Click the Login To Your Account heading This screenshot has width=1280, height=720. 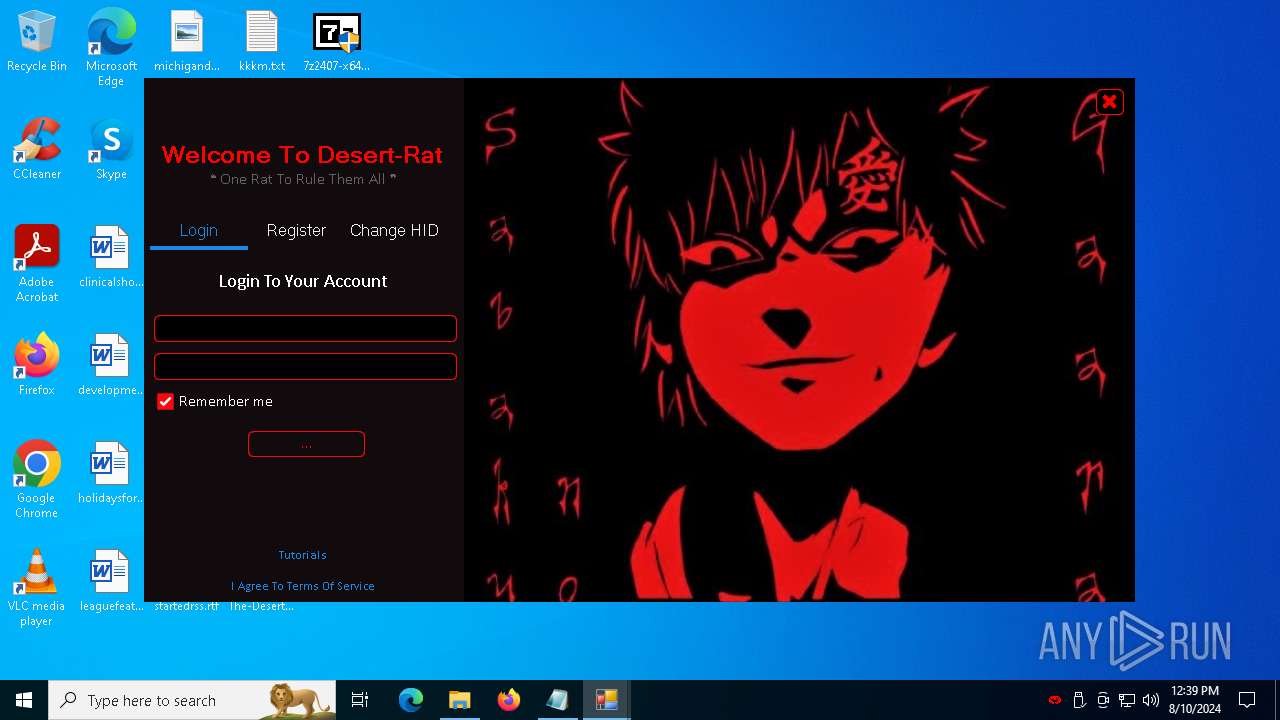tap(303, 281)
